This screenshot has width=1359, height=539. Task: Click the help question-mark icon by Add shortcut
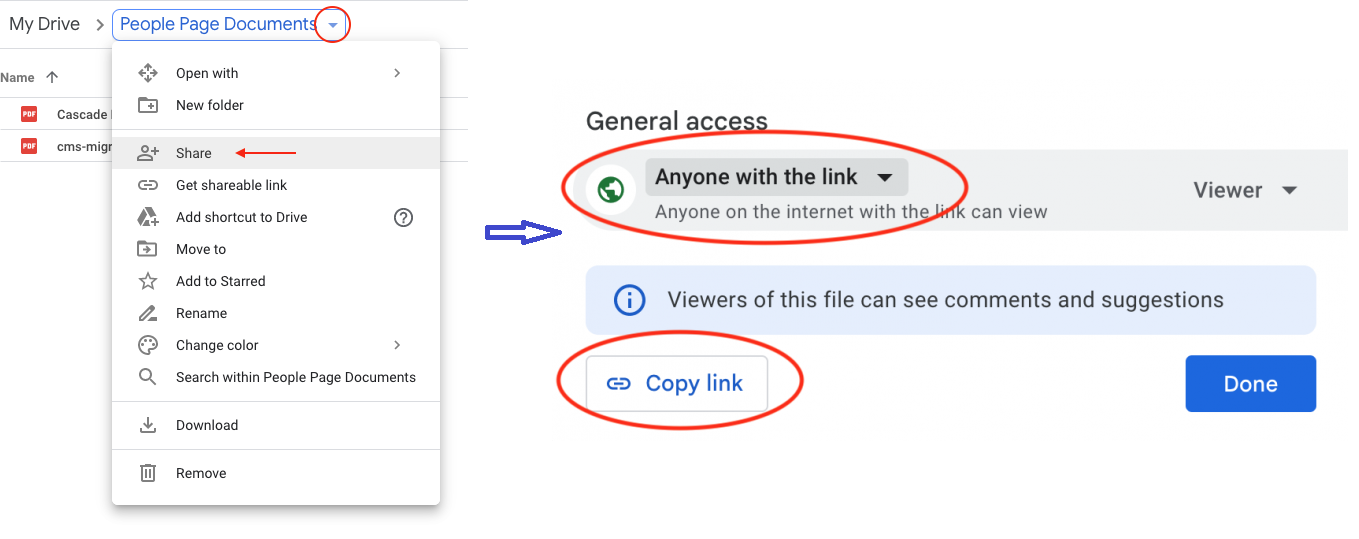[404, 217]
